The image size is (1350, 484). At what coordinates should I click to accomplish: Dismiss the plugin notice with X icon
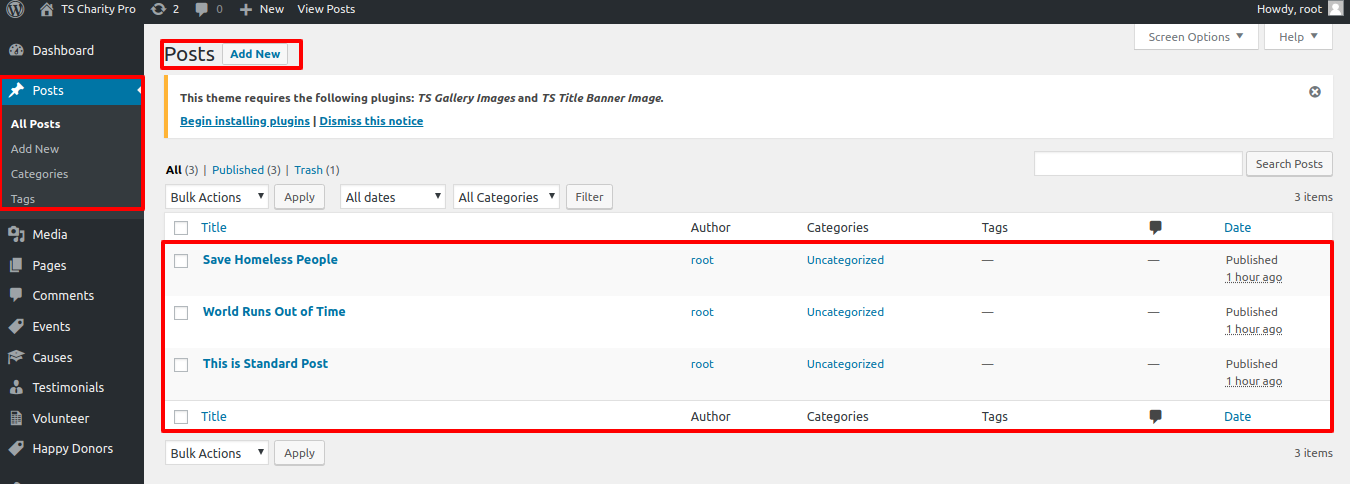click(x=1315, y=92)
